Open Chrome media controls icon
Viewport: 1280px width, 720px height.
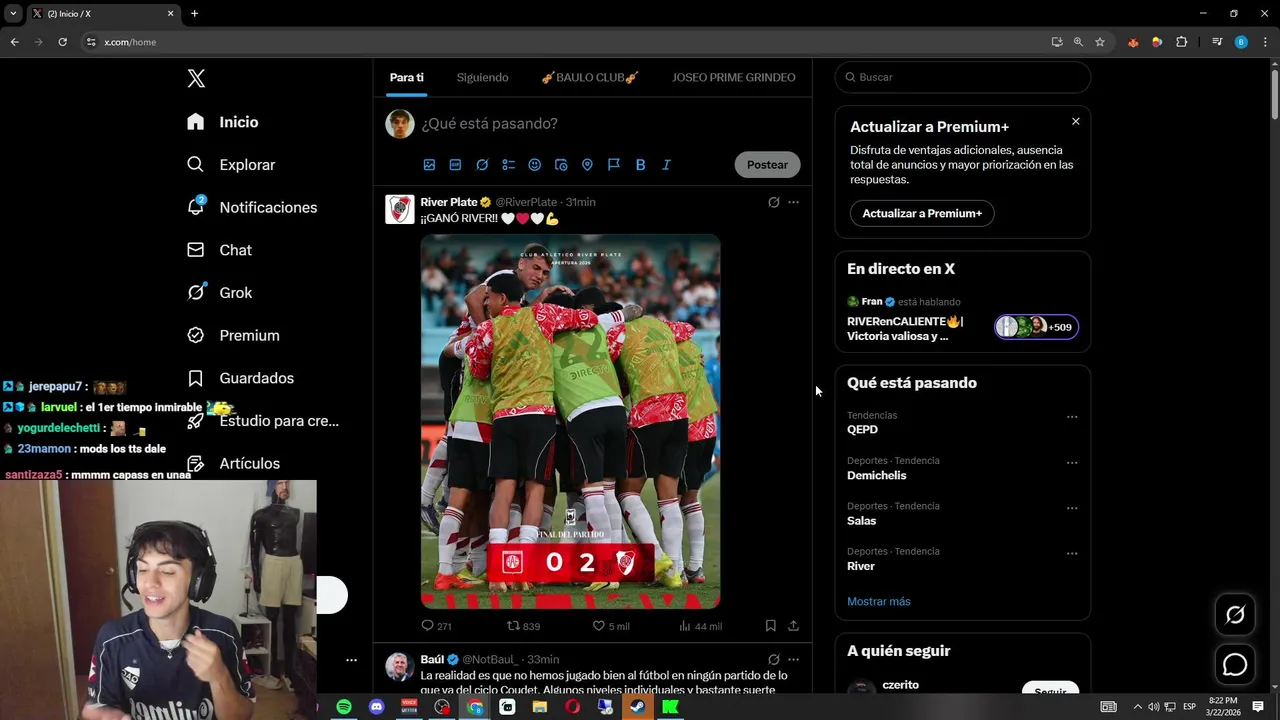[x=1217, y=42]
